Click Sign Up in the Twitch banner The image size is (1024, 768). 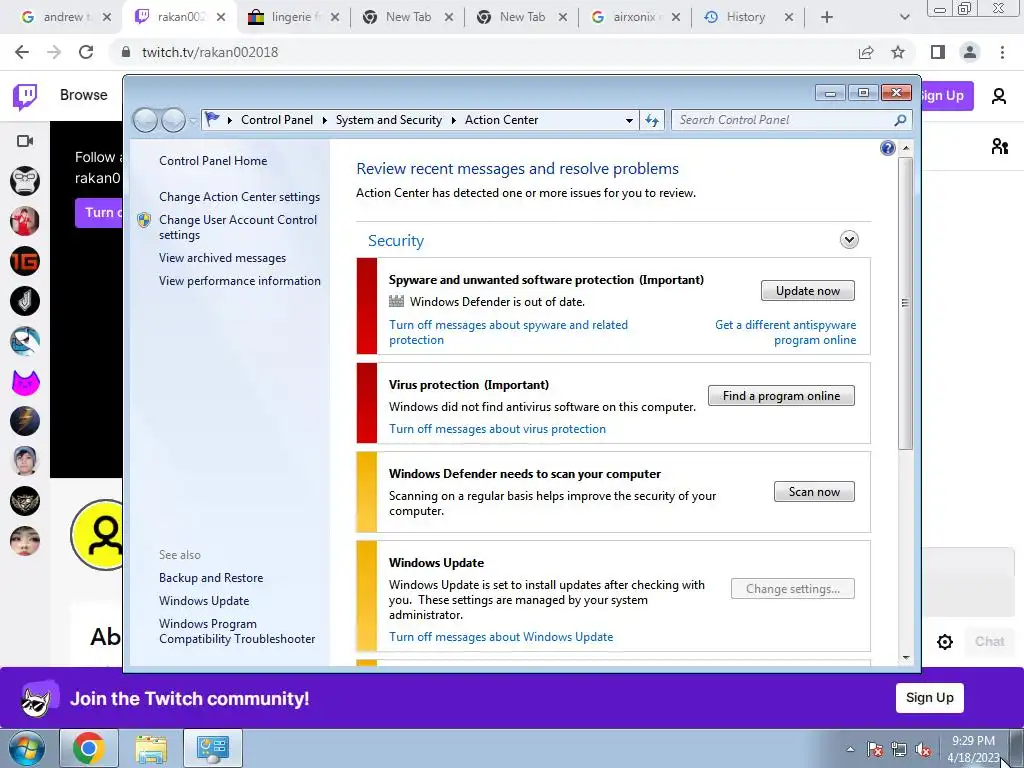coord(929,697)
